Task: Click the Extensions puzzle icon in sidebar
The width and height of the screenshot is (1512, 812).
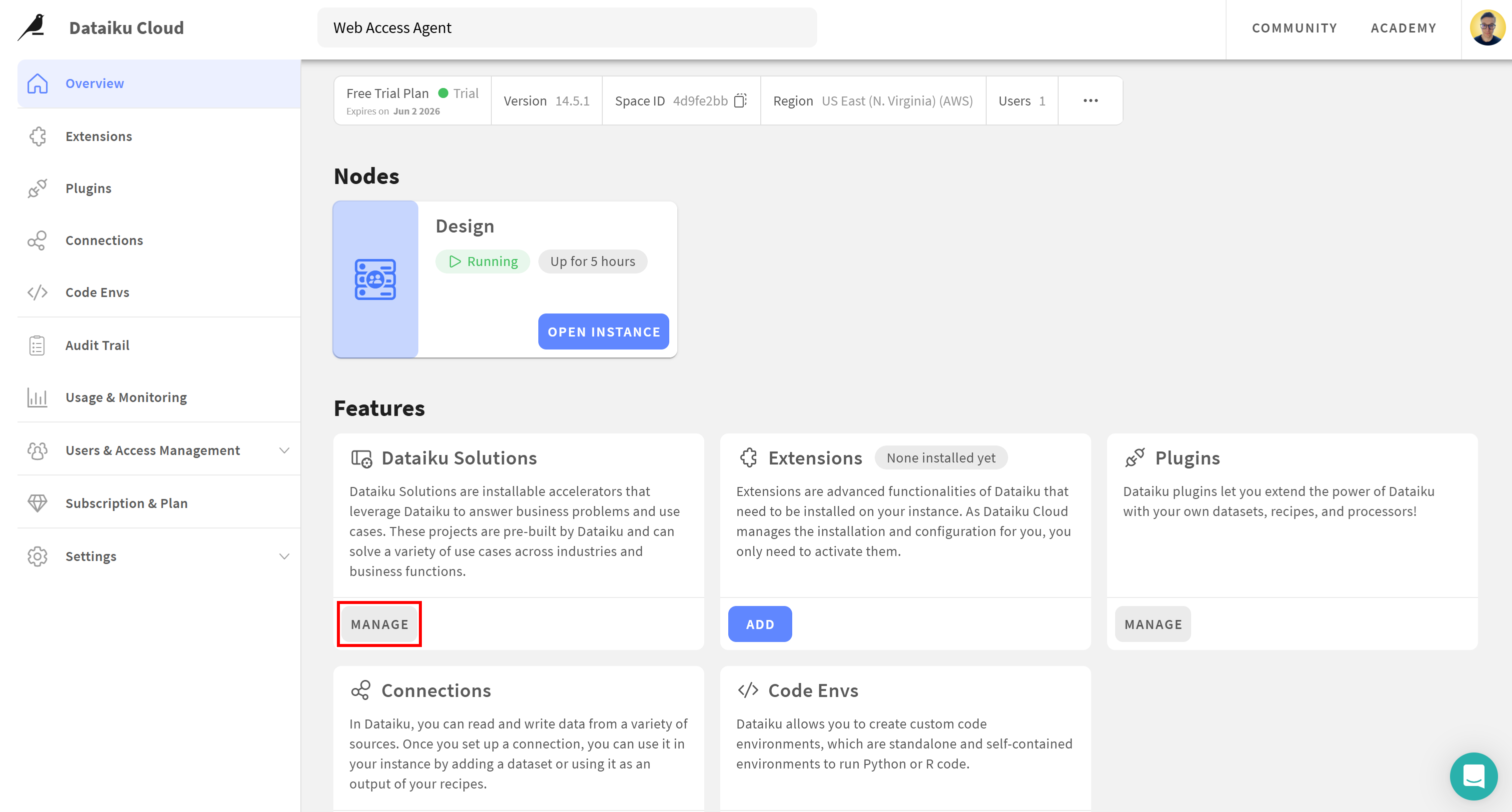Action: [37, 136]
